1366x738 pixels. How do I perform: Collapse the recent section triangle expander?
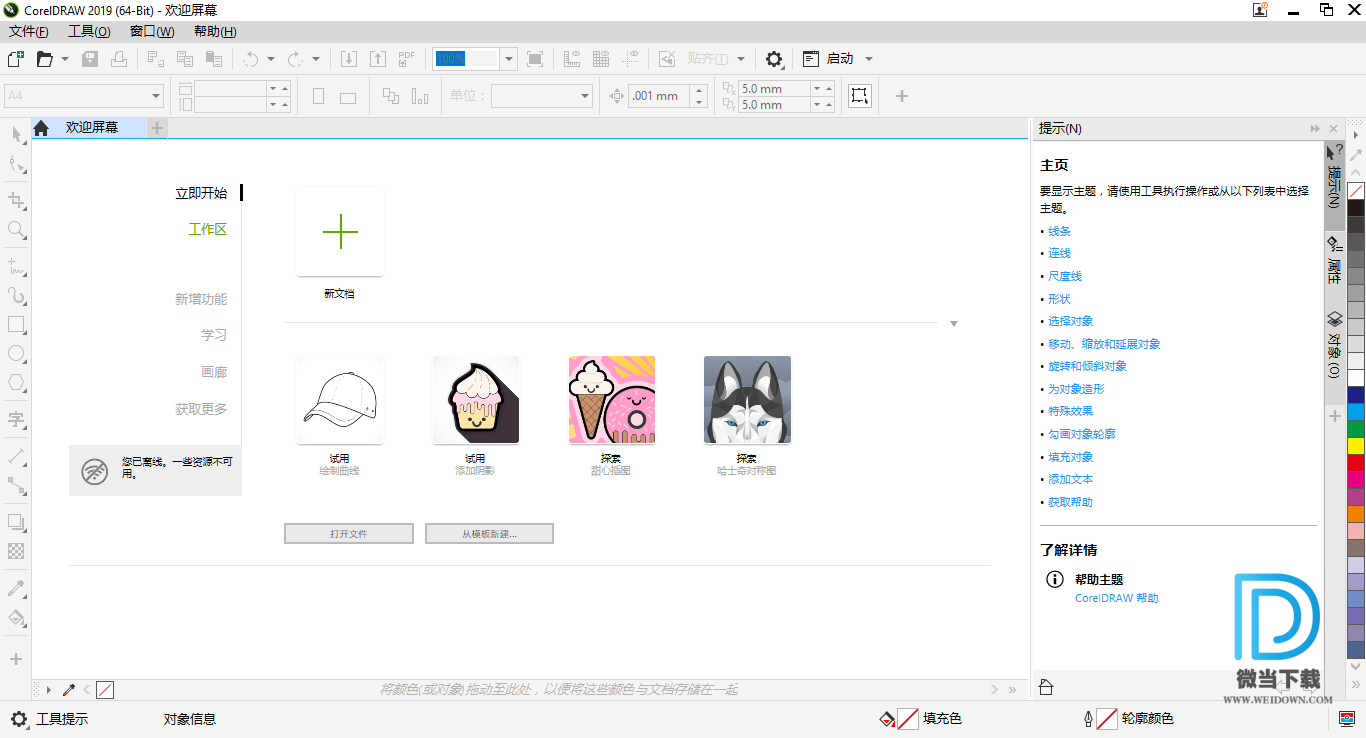coord(954,324)
